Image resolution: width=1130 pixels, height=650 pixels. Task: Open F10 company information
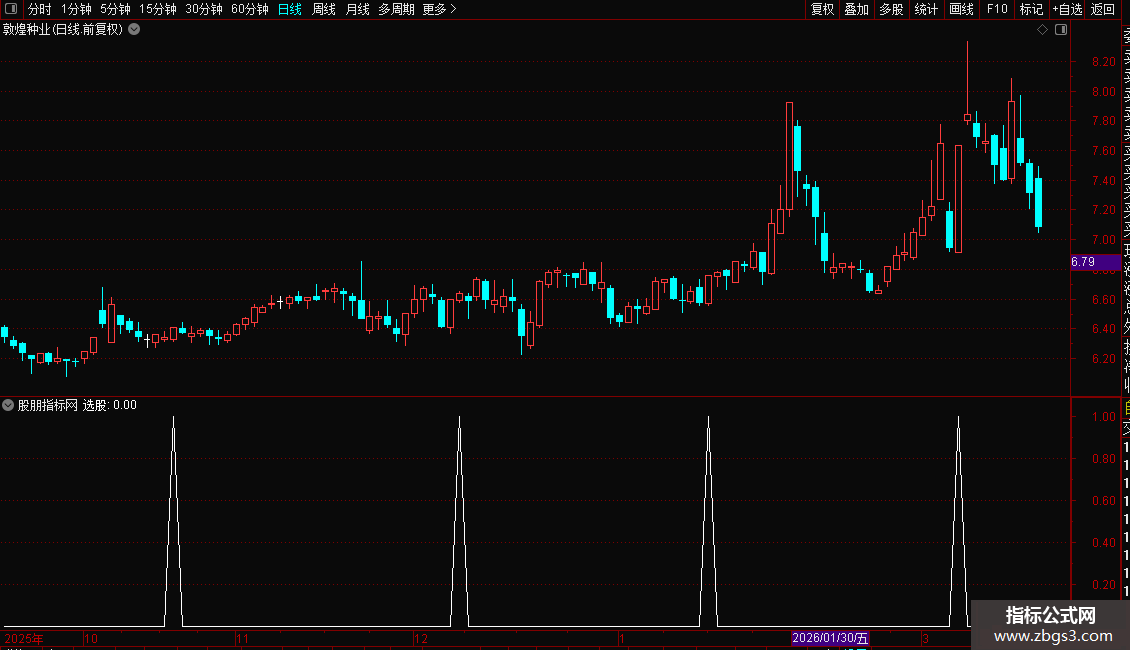click(997, 9)
